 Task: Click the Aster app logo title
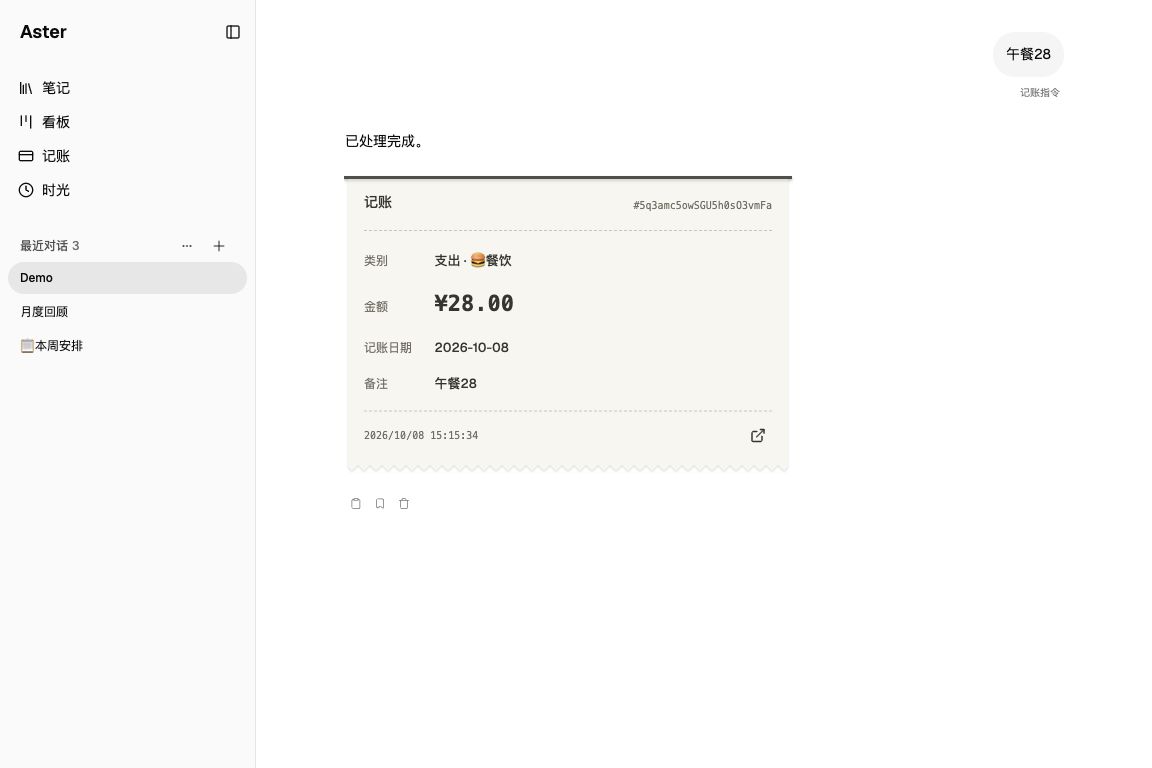click(x=43, y=32)
